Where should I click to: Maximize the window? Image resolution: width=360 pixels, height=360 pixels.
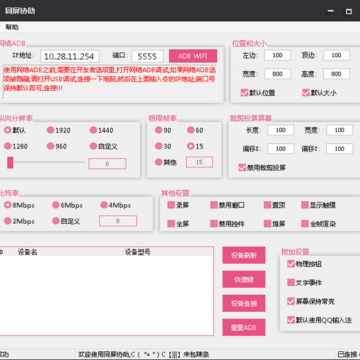[349, 11]
